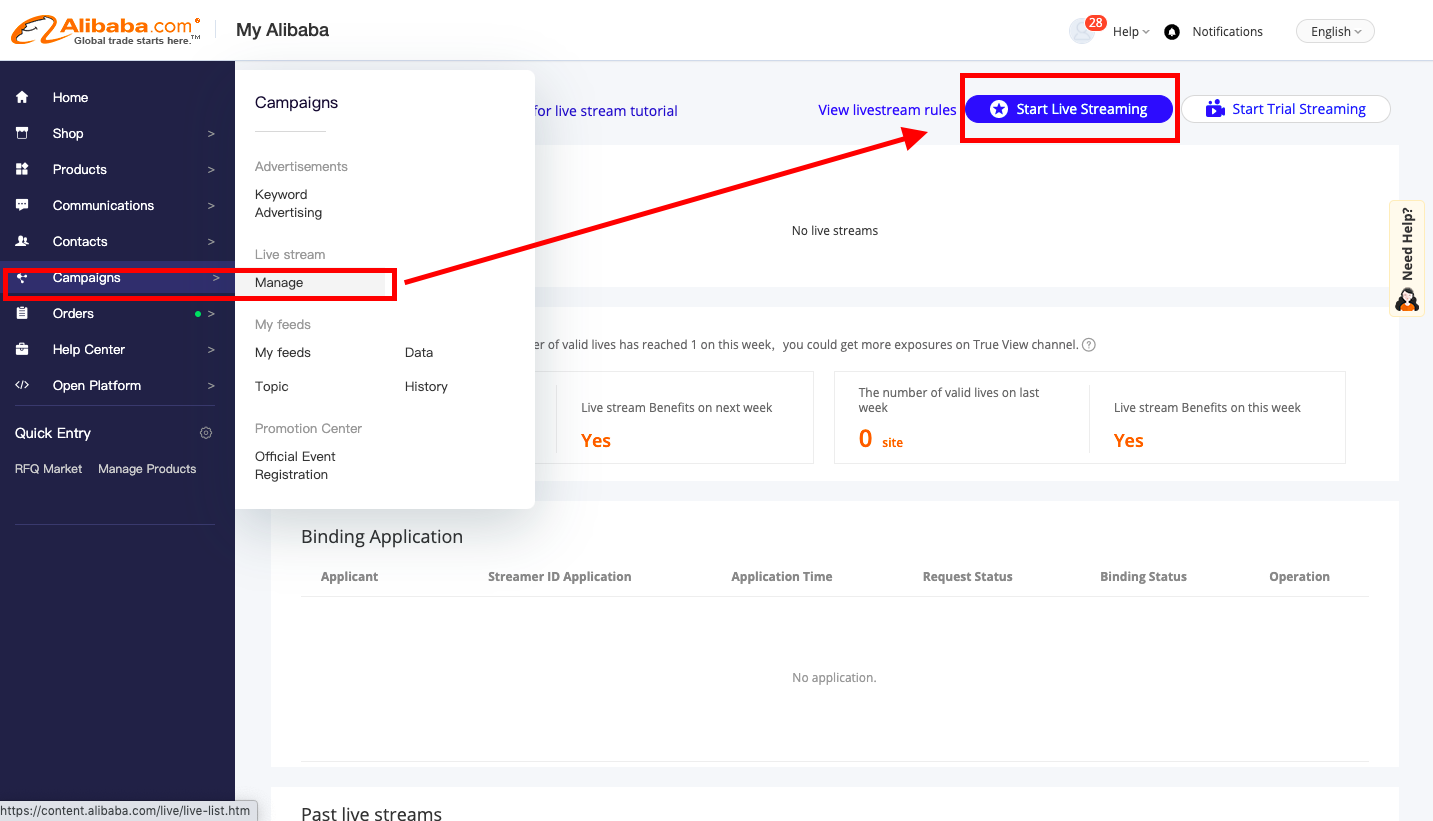Open RFQ Market quick entry
Screen dimensions: 1433x821
(x=48, y=469)
